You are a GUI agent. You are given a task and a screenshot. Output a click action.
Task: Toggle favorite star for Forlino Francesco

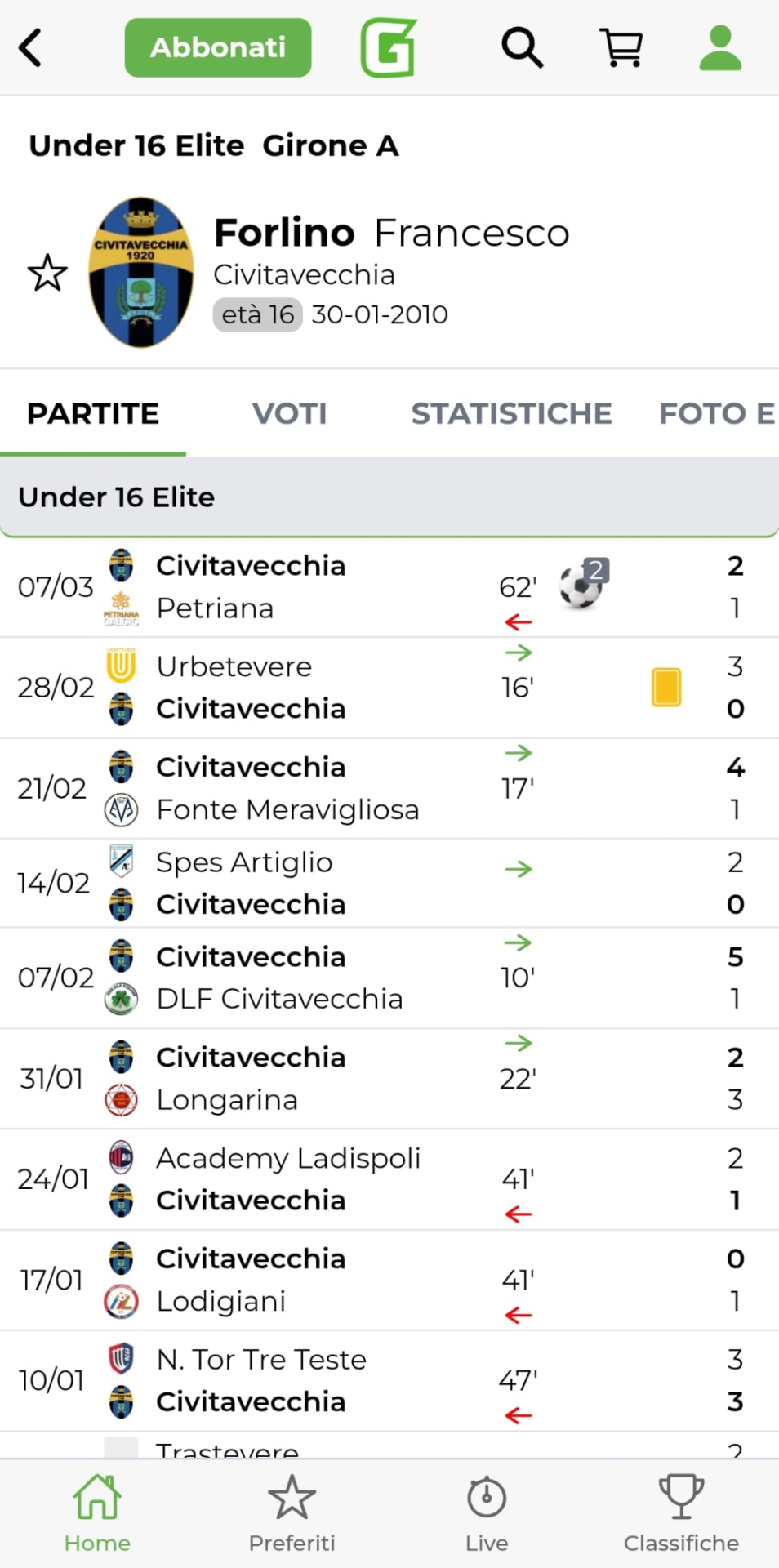[47, 273]
